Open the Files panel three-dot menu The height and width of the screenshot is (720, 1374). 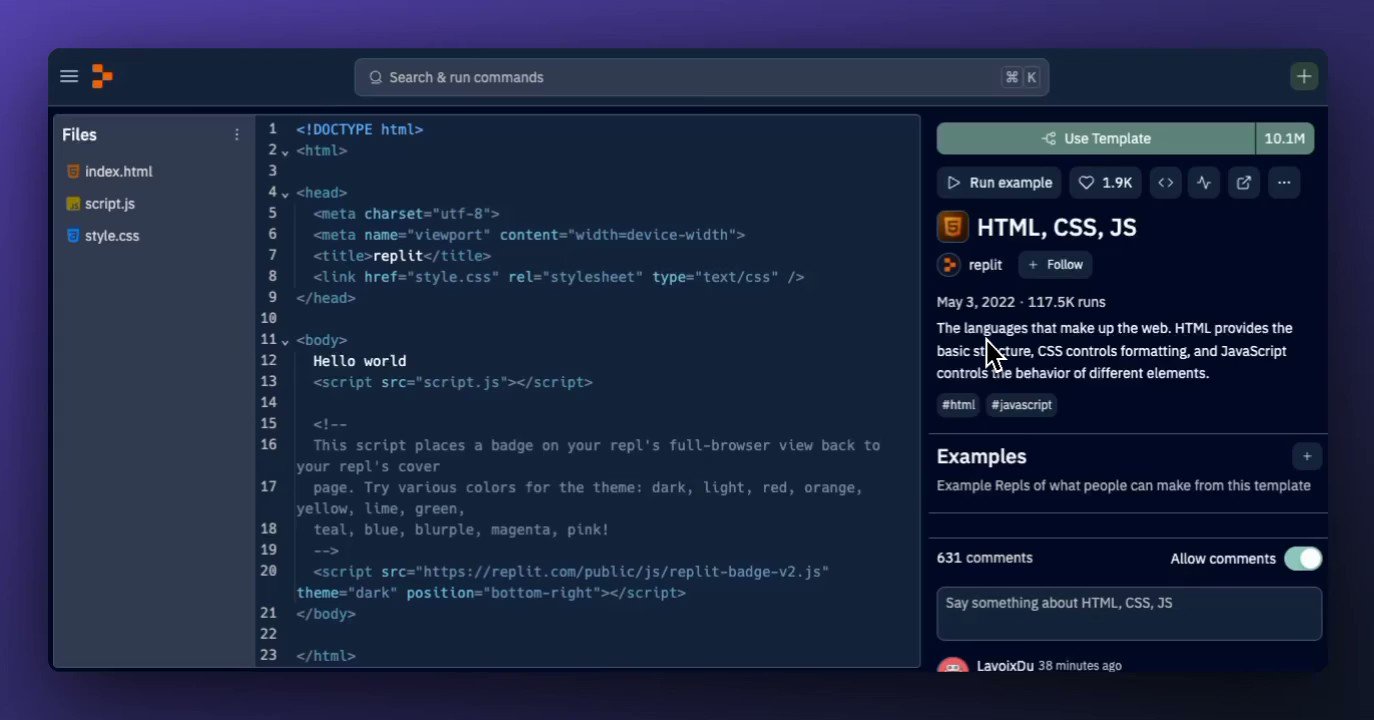point(237,135)
